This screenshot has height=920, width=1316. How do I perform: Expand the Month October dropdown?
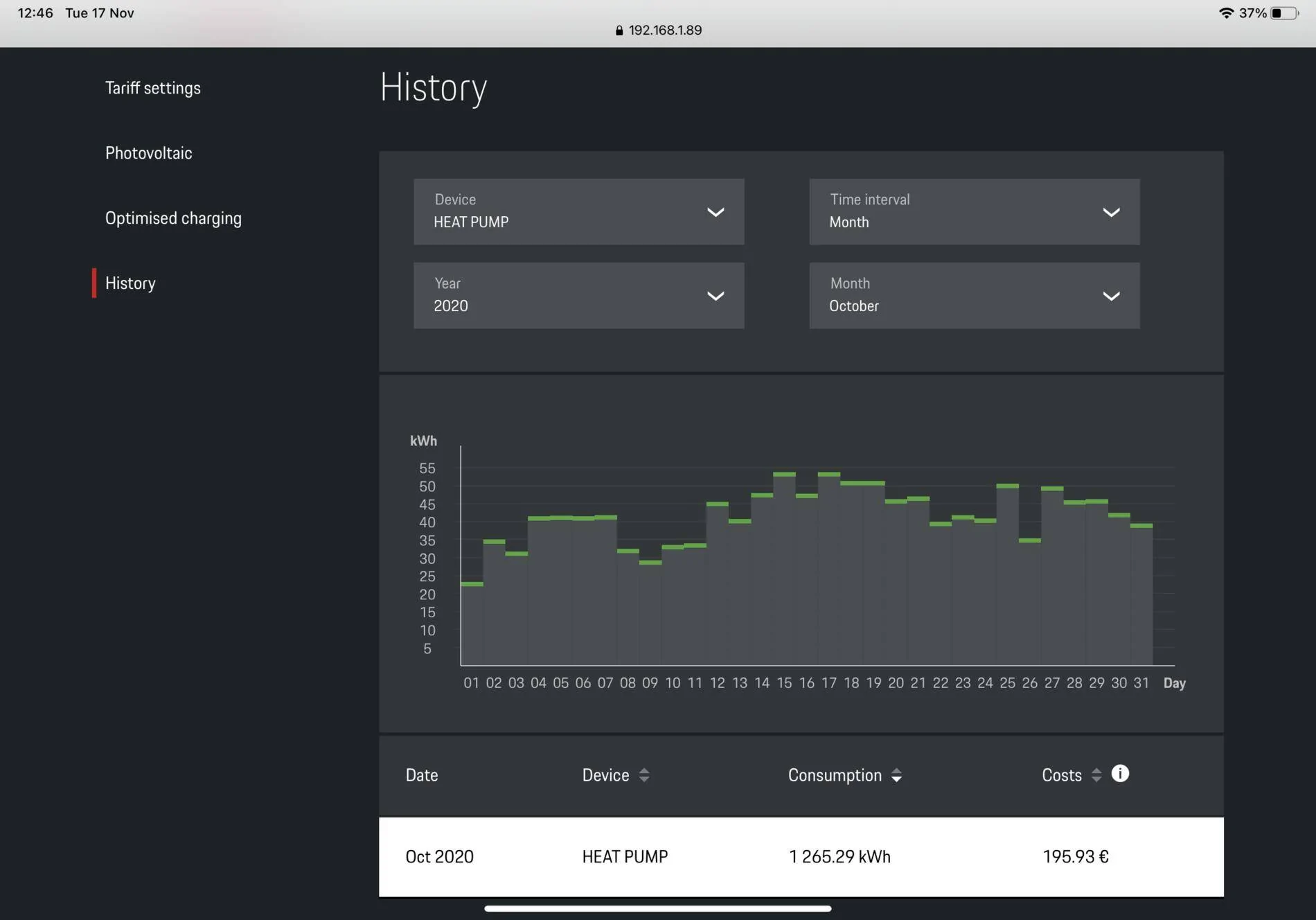click(975, 295)
